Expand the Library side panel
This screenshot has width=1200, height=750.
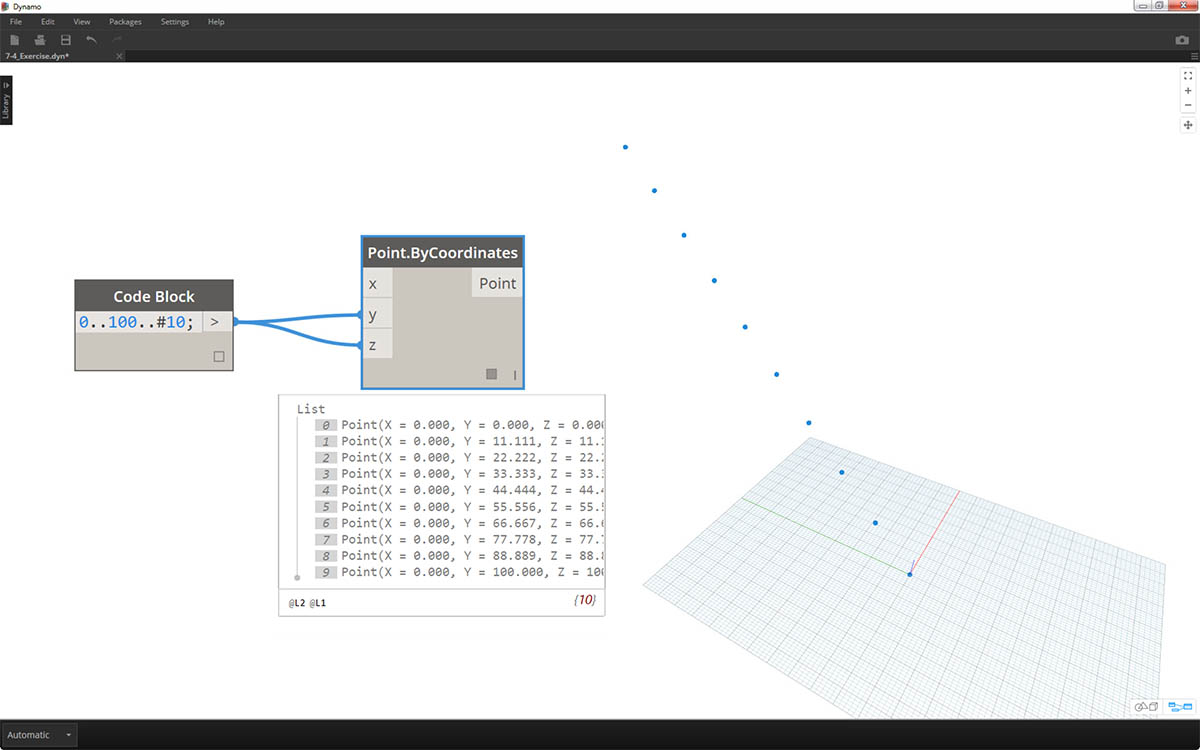6,101
